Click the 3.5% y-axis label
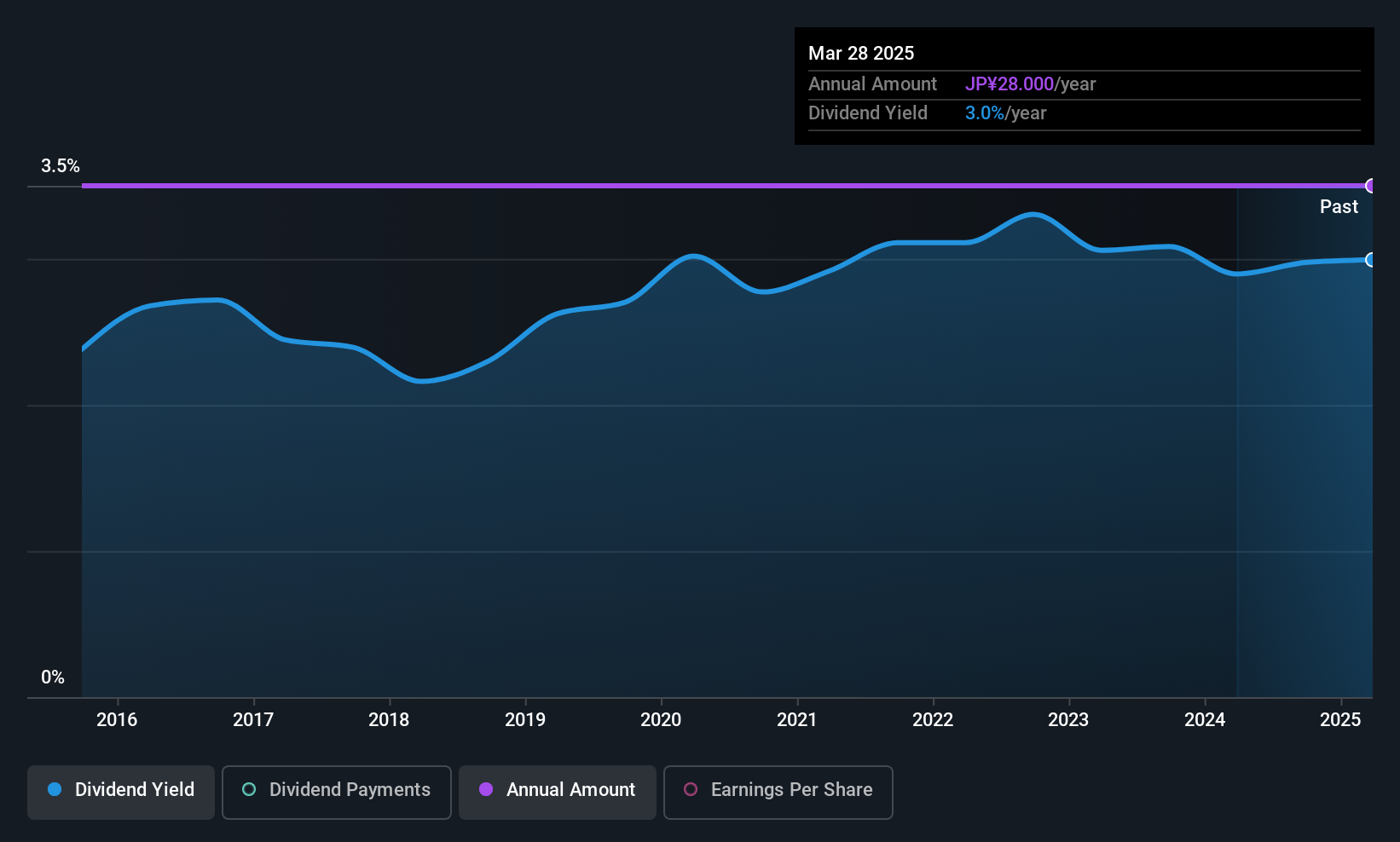The image size is (1400, 842). (x=61, y=166)
